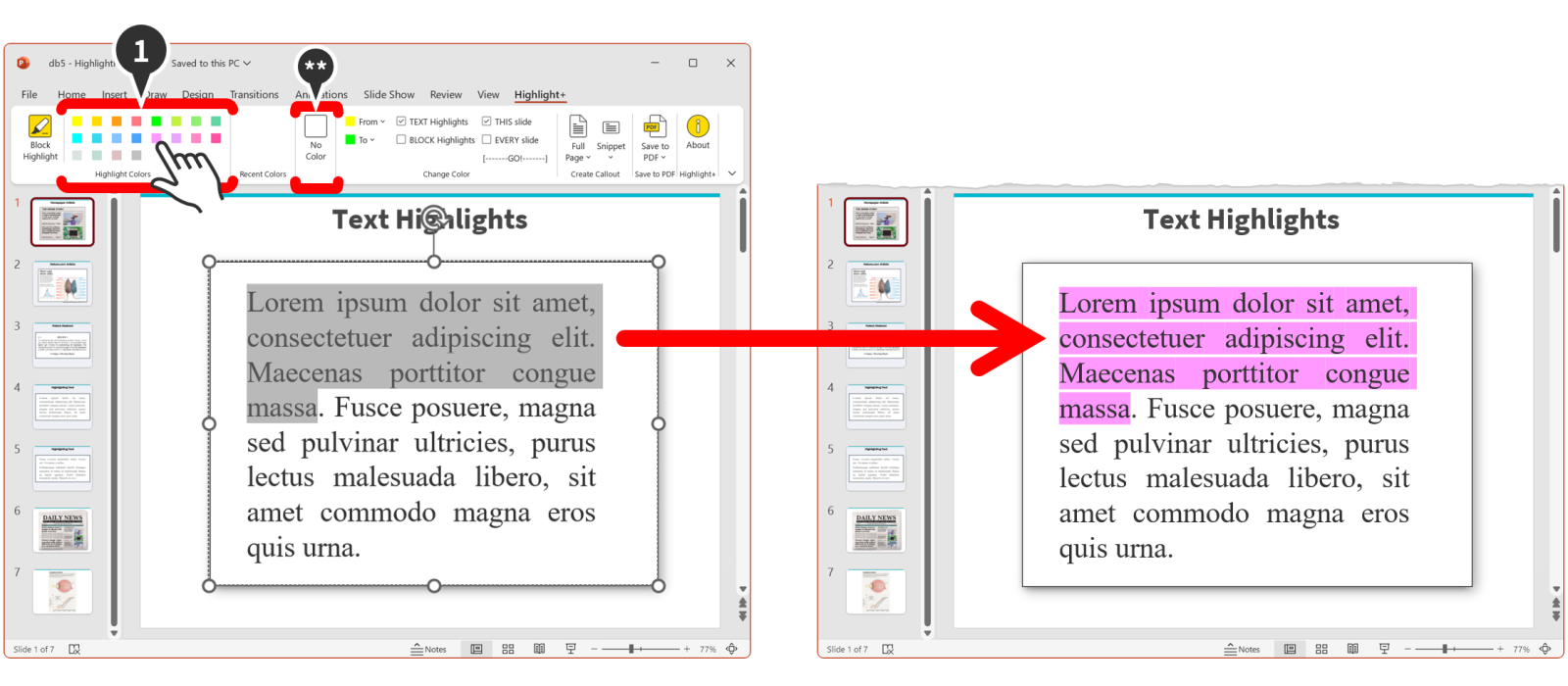
Task: Click zoom slider handle in left window
Action: (631, 649)
